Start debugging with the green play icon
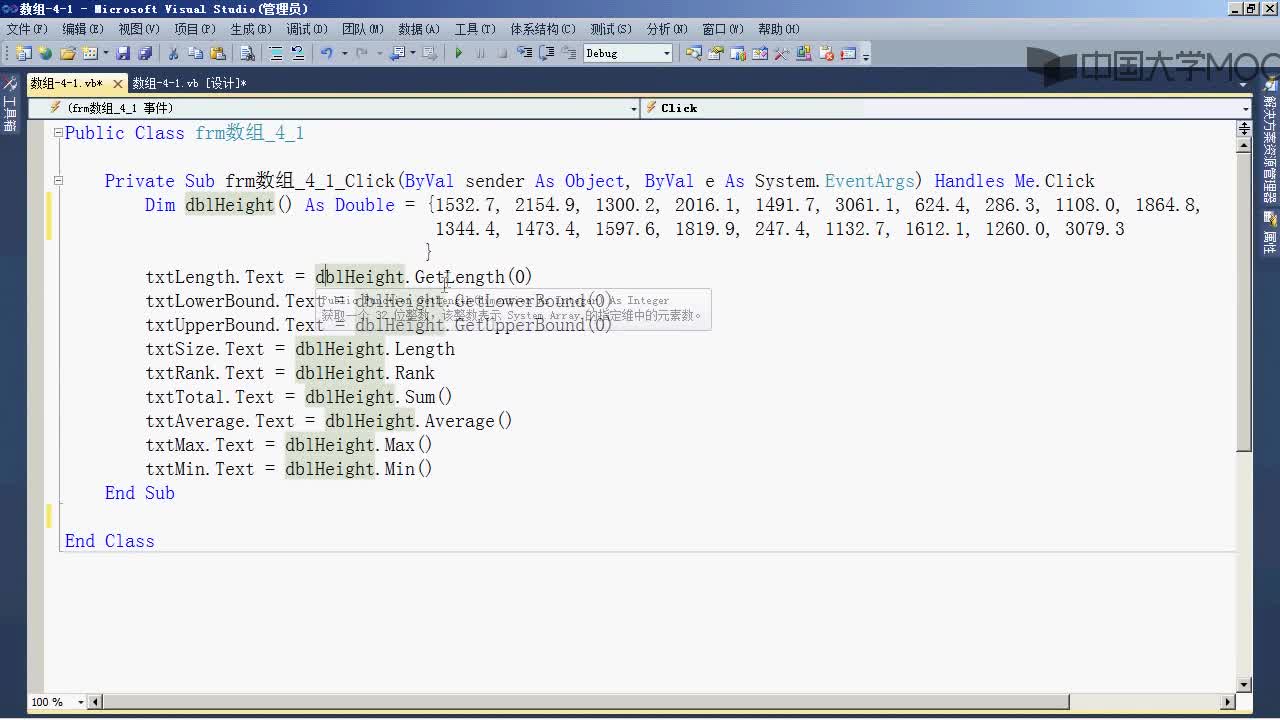Viewport: 1280px width, 720px height. point(459,53)
